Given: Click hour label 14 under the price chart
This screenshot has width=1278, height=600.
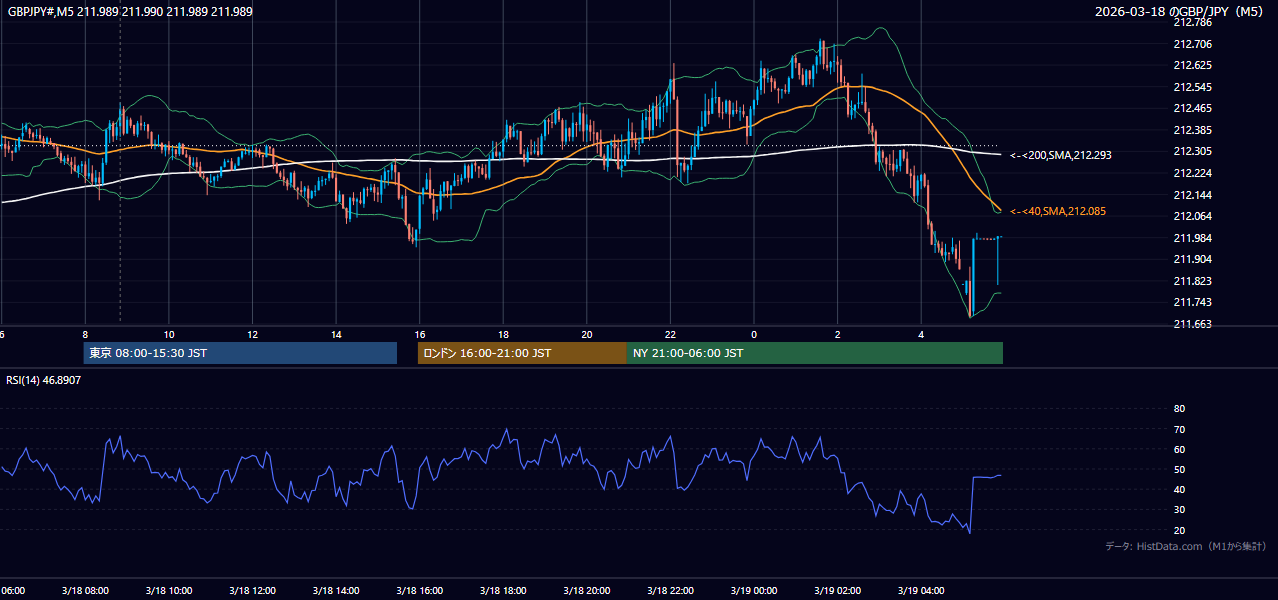Looking at the screenshot, I should [337, 334].
